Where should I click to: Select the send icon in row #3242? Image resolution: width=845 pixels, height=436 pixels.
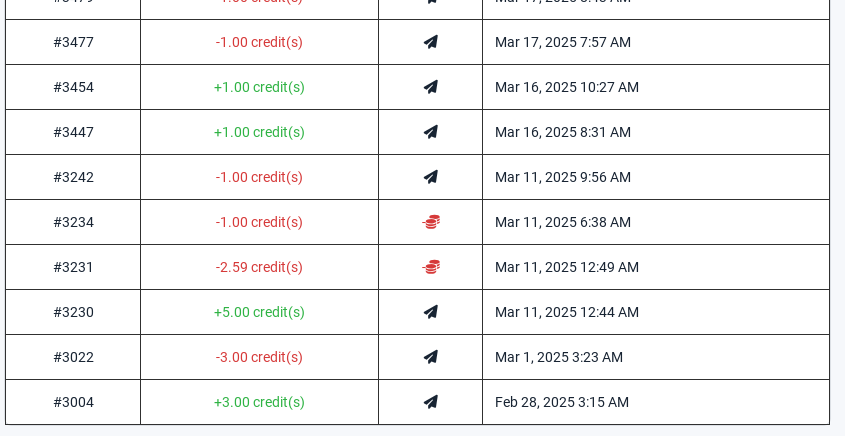431,177
